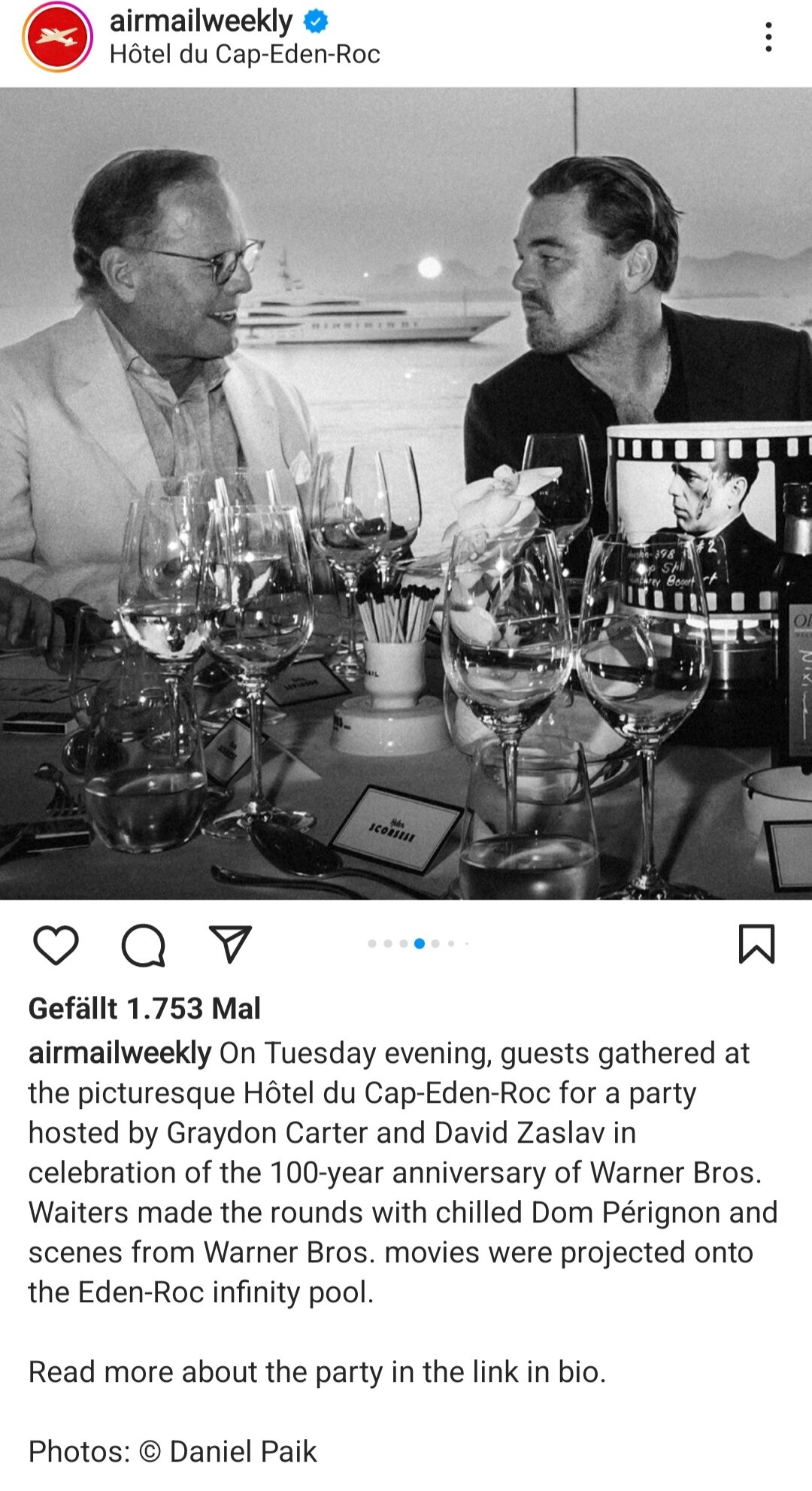812x1491 pixels.
Task: Select the first carousel indicator dot
Action: (372, 943)
